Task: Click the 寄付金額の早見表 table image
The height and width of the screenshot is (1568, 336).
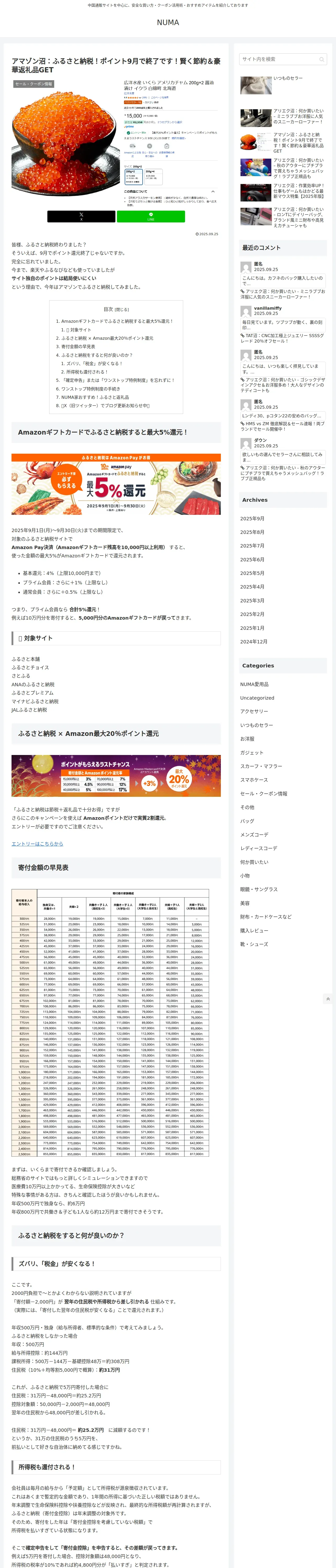Action: 110,1023
